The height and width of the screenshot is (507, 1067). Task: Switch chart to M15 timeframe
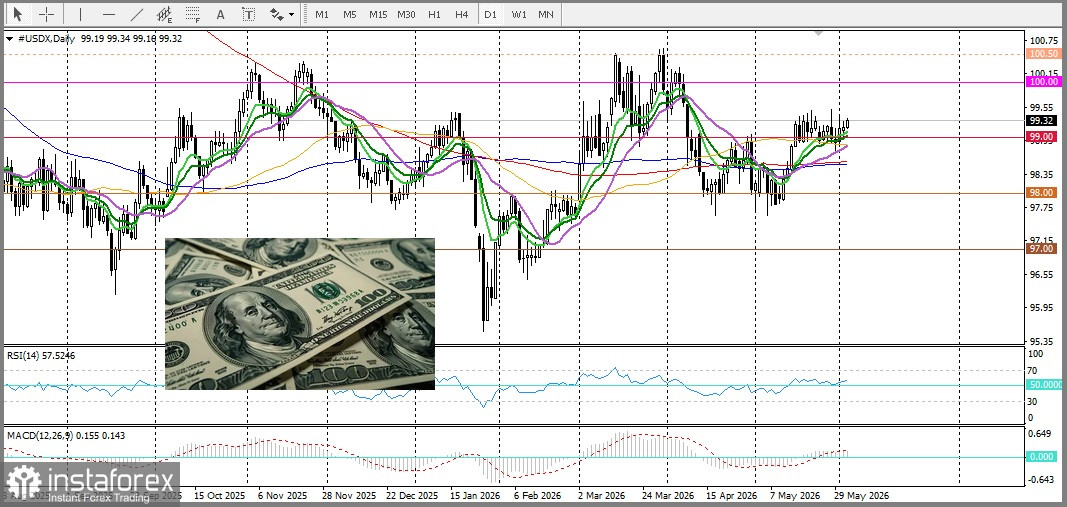click(x=378, y=14)
